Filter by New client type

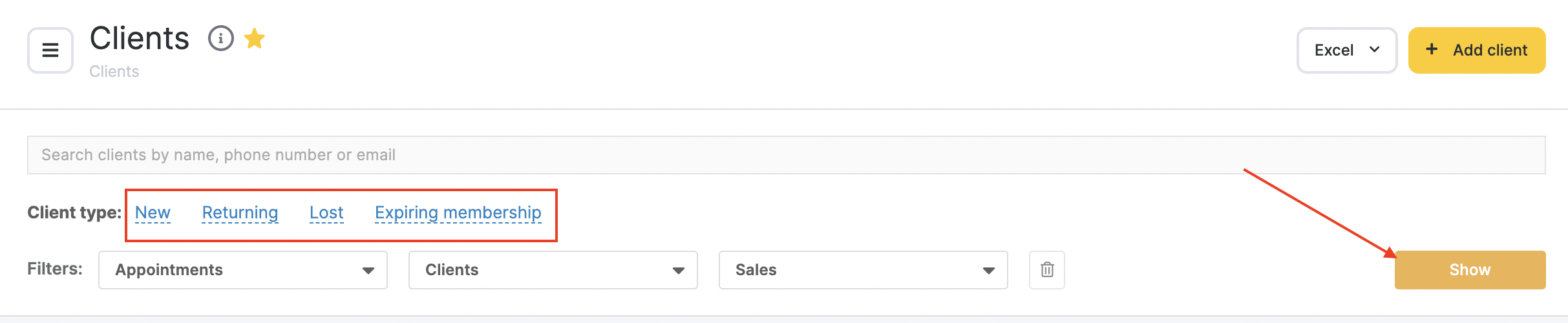click(153, 213)
